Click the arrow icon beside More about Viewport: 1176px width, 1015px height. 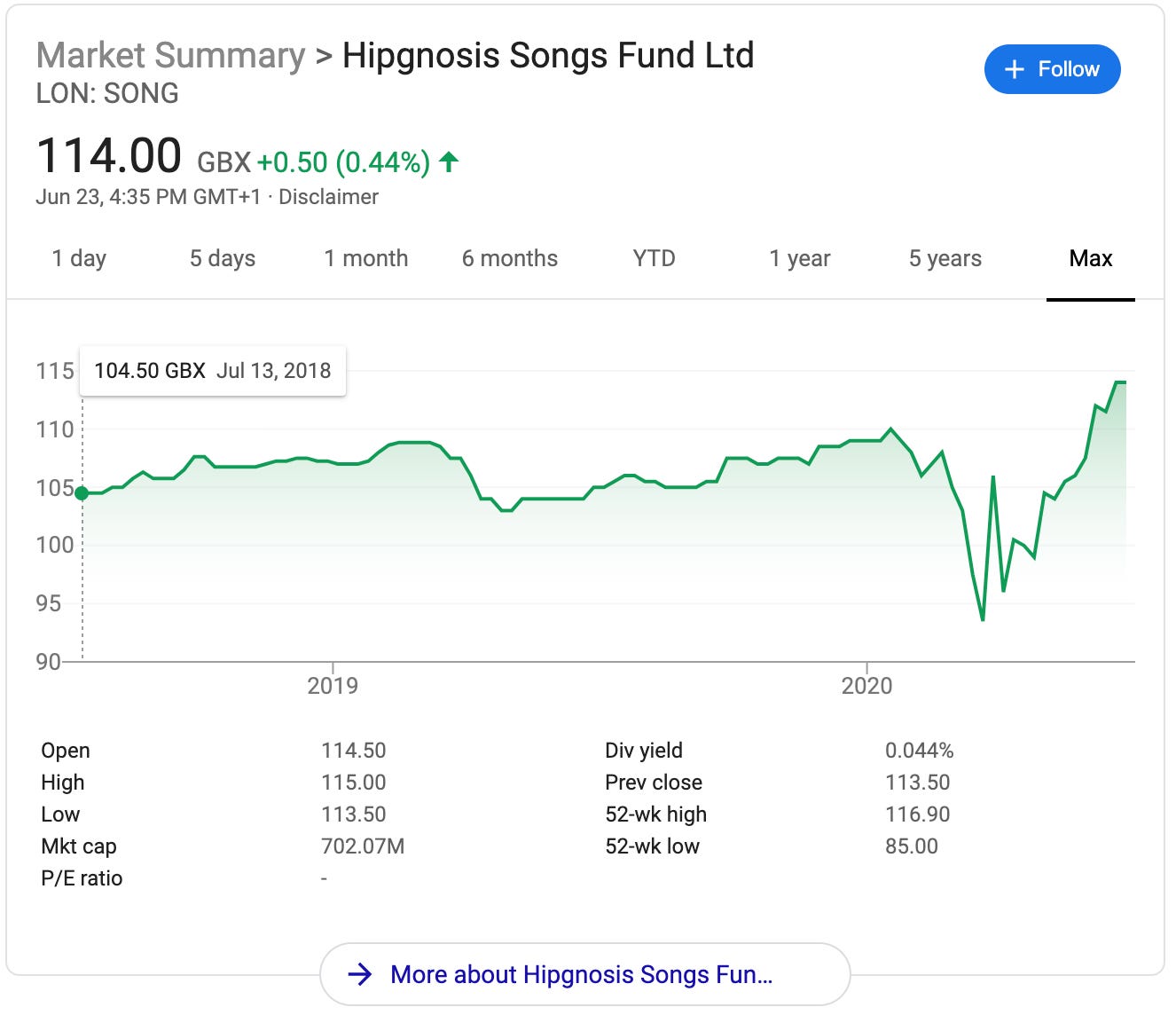click(x=359, y=974)
